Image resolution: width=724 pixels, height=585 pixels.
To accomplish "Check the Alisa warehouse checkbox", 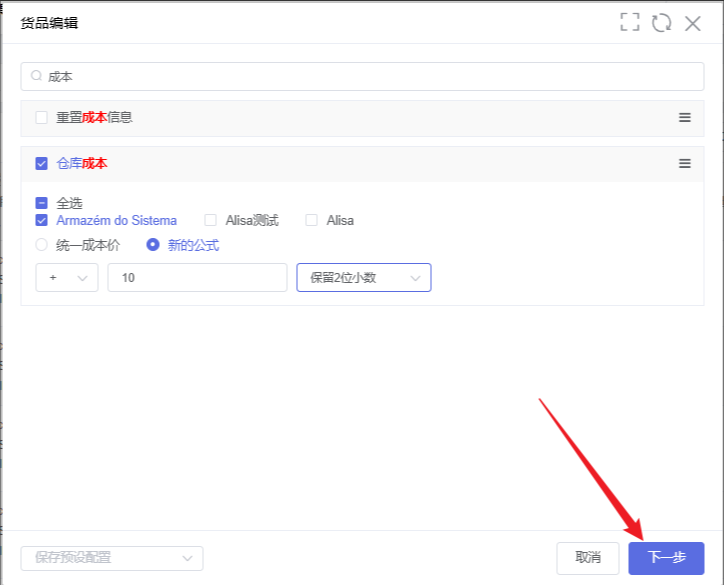I will 312,220.
